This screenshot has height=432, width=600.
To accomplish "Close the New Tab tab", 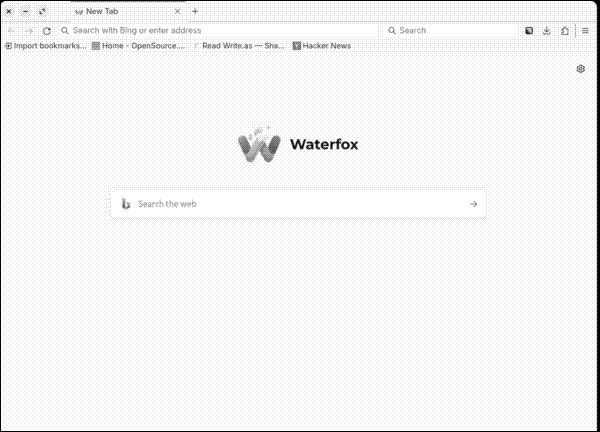I will click(177, 11).
